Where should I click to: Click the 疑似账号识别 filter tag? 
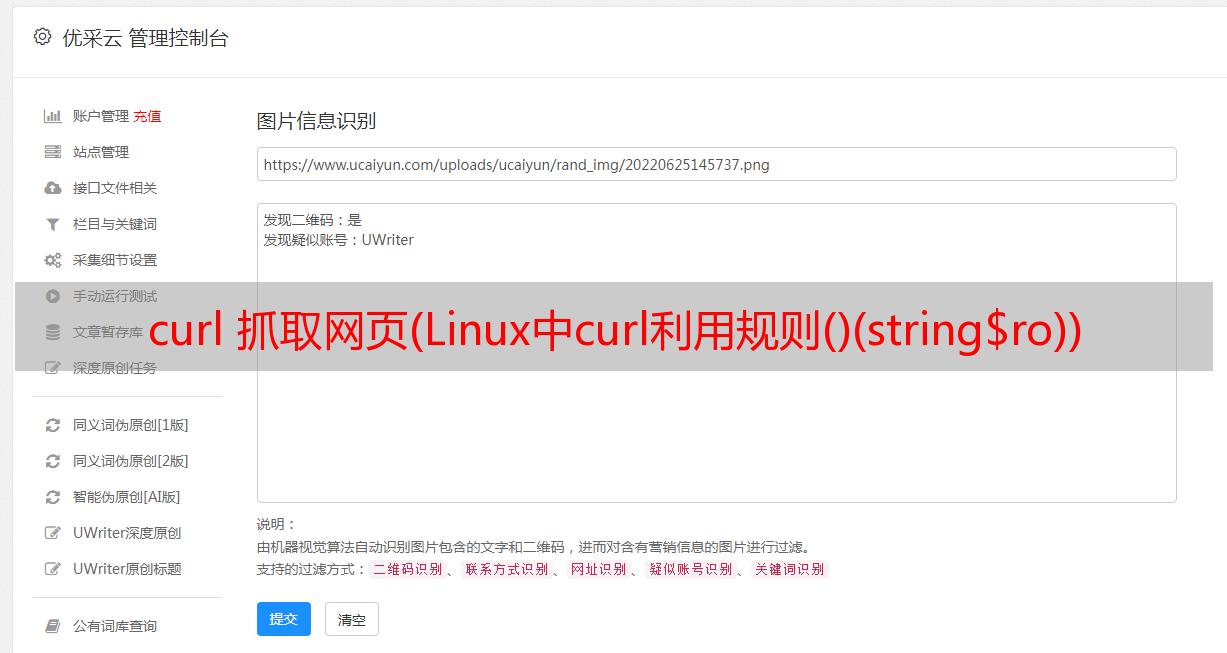pyautogui.click(x=690, y=569)
